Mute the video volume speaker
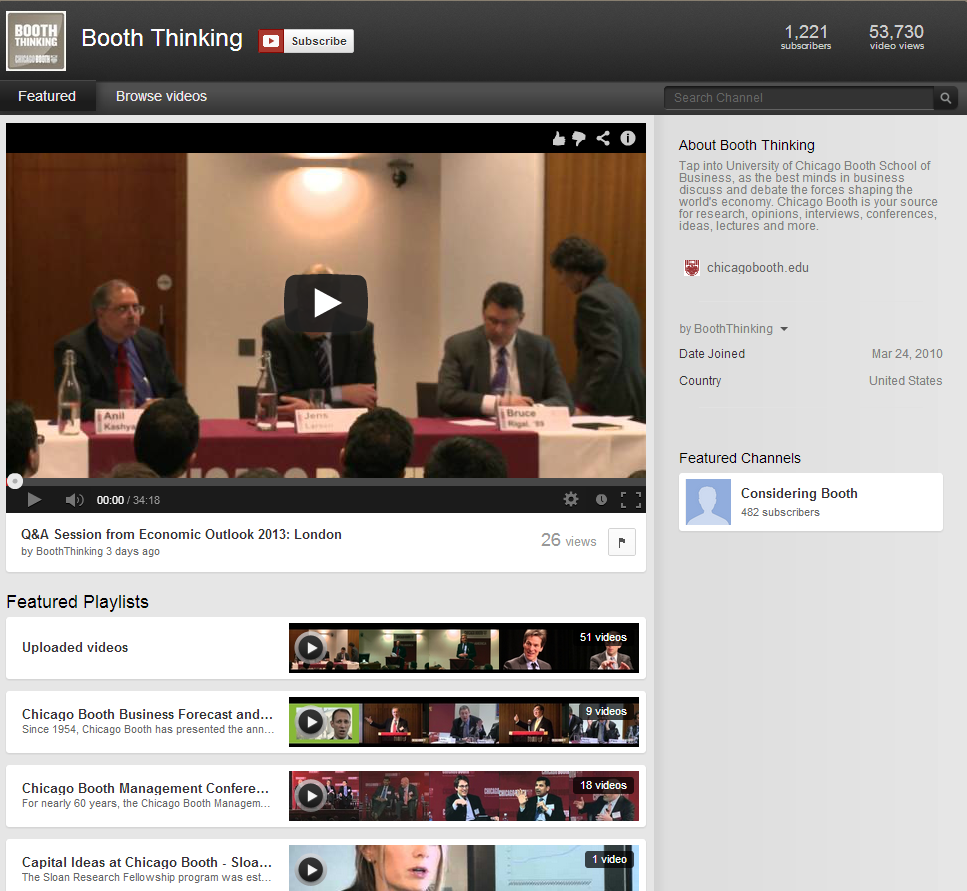The width and height of the screenshot is (967, 891). tap(75, 499)
